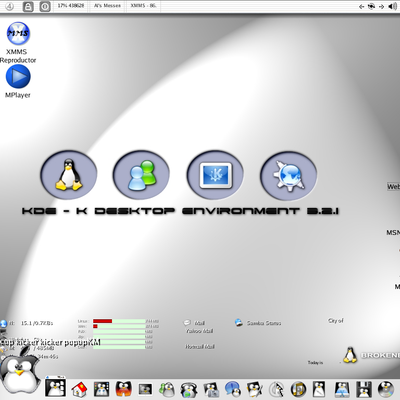400x400 pixels.
Task: Click the Tux penguin round button
Action: [x=69, y=175]
